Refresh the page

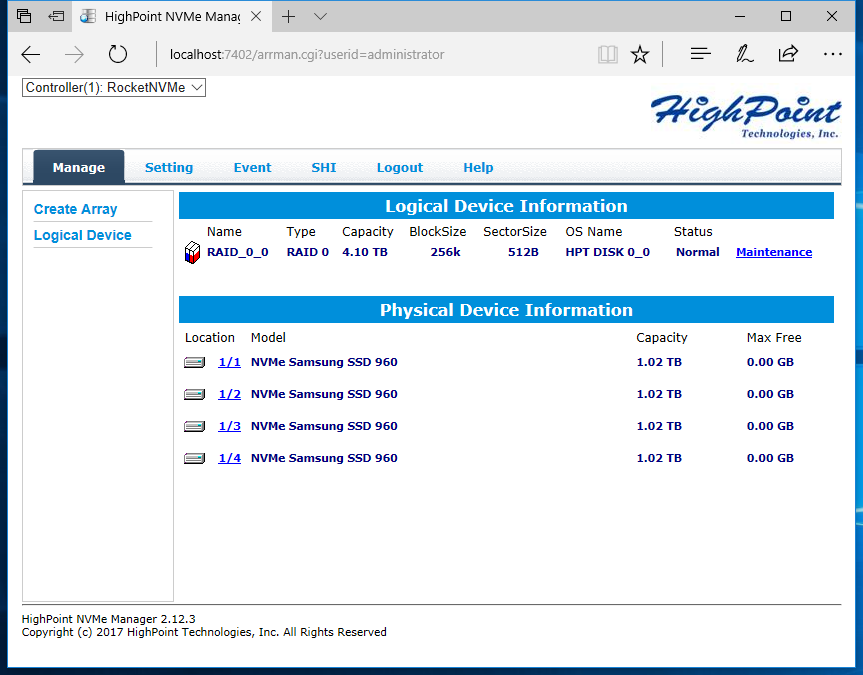(x=118, y=55)
